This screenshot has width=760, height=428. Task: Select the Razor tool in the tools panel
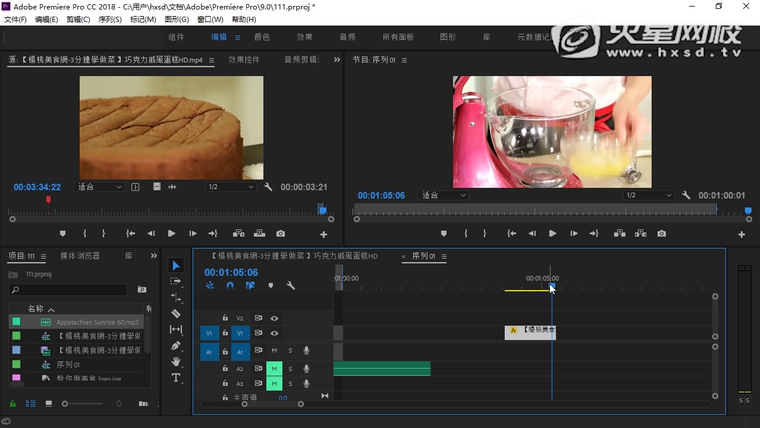176,313
